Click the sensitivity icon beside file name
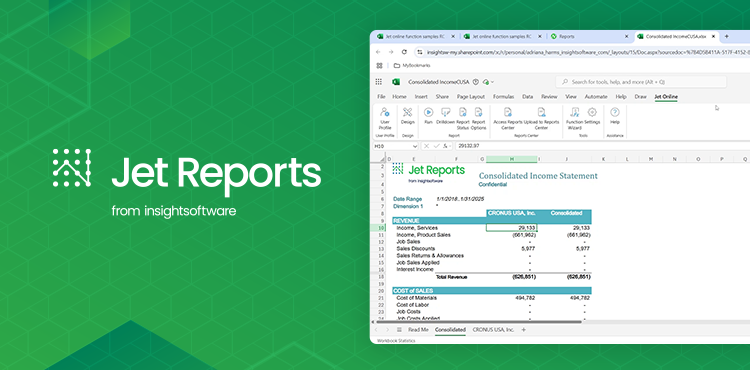This screenshot has width=750, height=370. coord(475,82)
